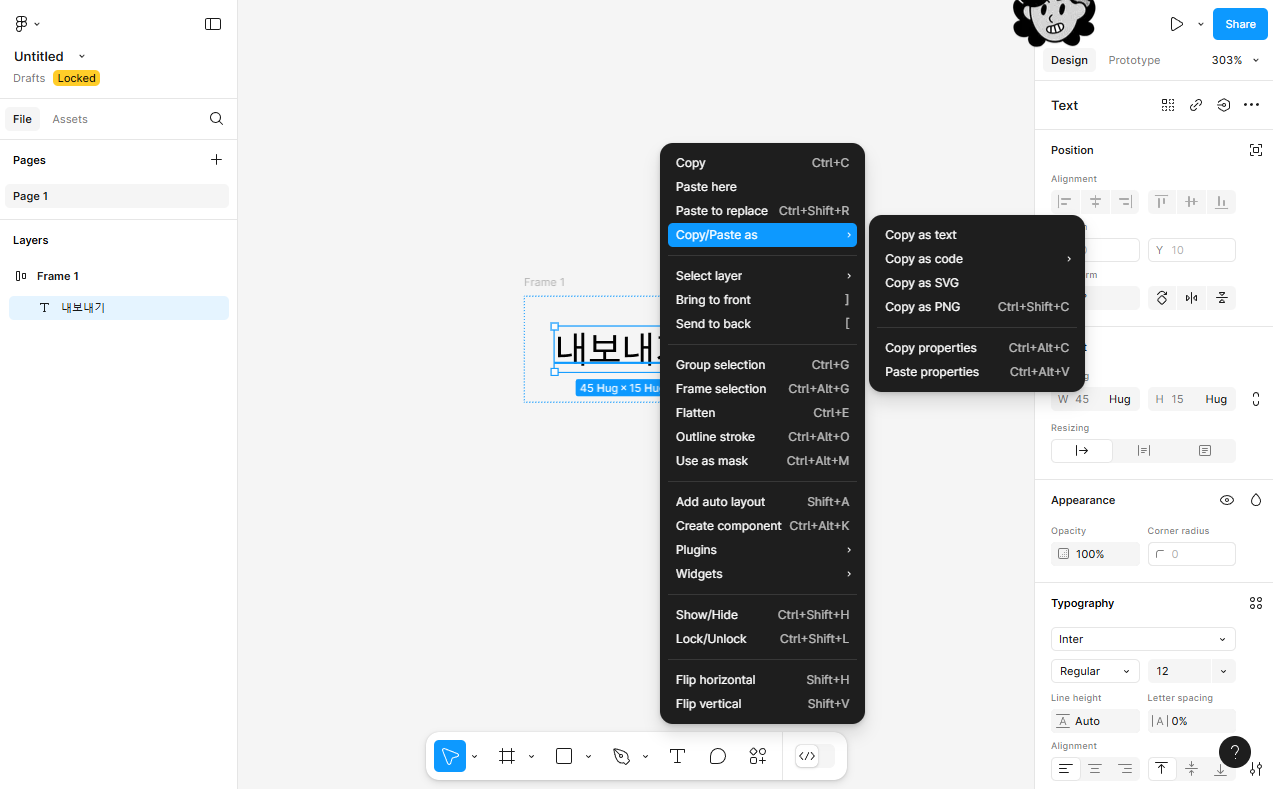Expand the Untitled file name dropdown
The width and height of the screenshot is (1273, 789).
(x=82, y=57)
